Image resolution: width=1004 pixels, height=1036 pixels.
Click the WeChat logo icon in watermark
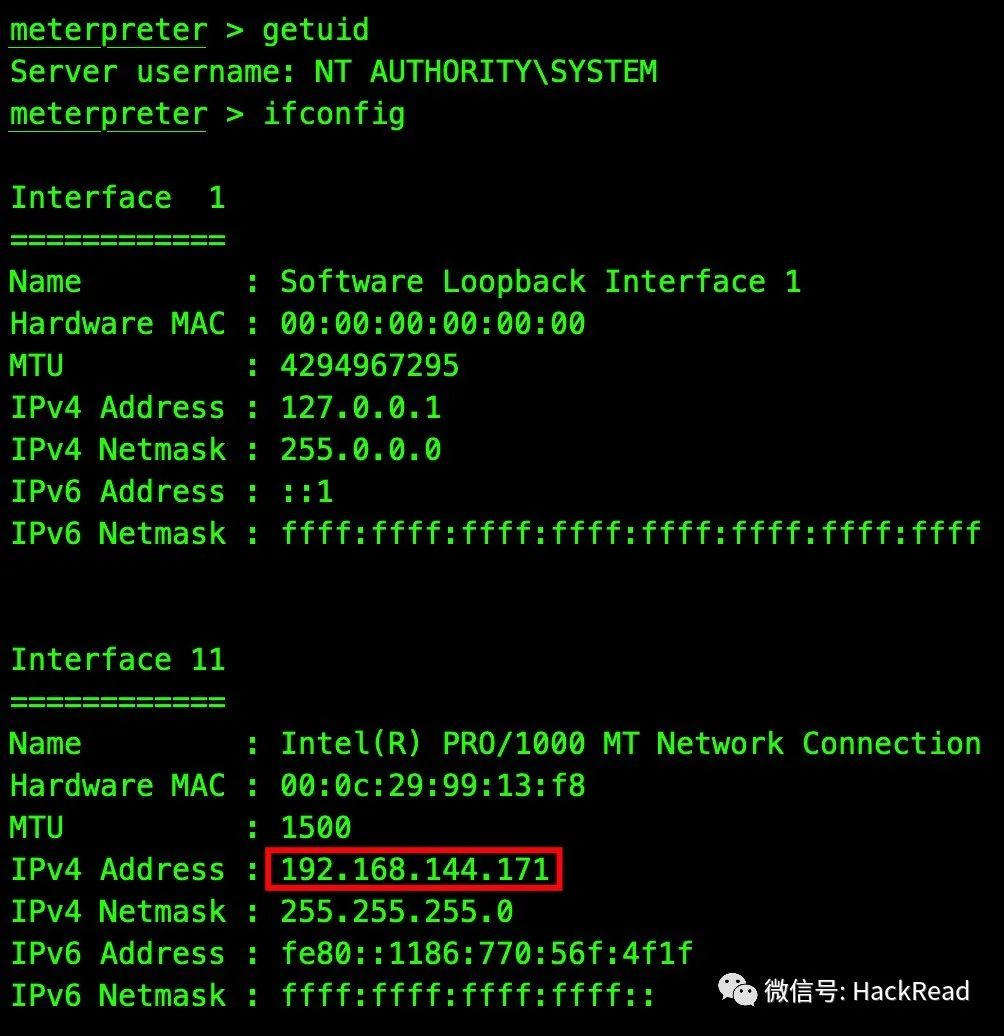click(x=737, y=990)
